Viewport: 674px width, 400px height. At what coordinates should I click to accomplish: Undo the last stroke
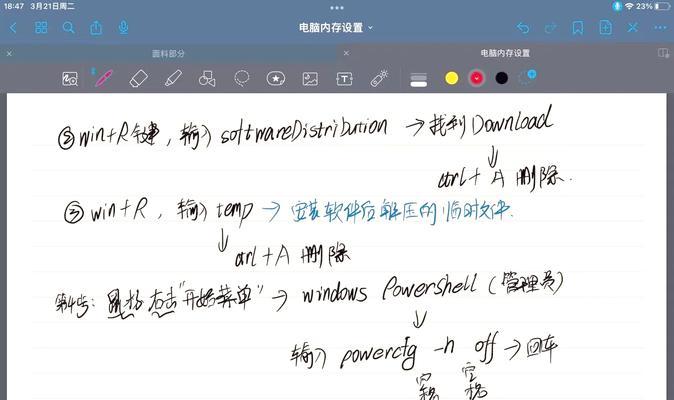[x=523, y=28]
